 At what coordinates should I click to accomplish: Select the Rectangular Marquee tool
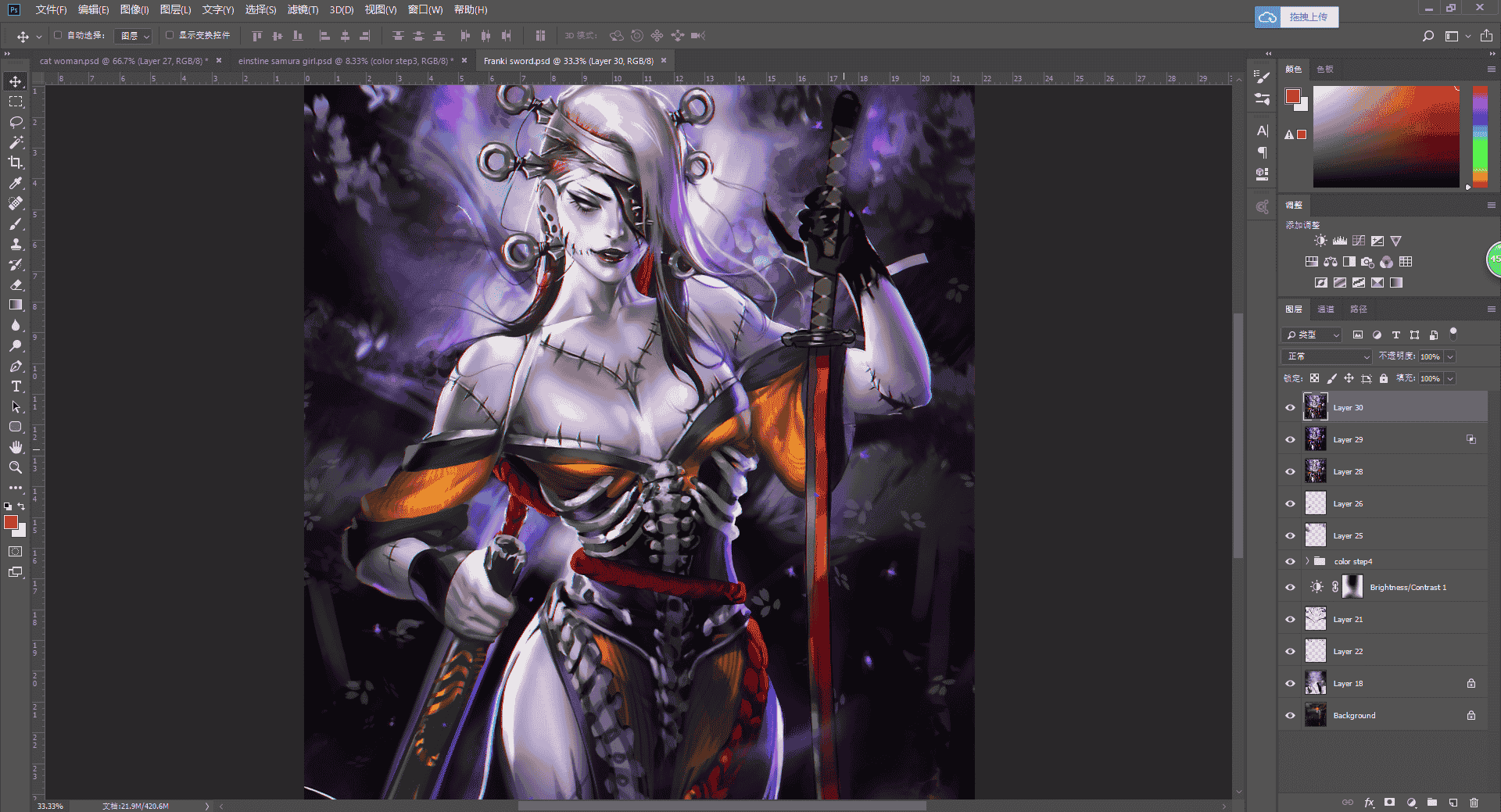coord(16,102)
